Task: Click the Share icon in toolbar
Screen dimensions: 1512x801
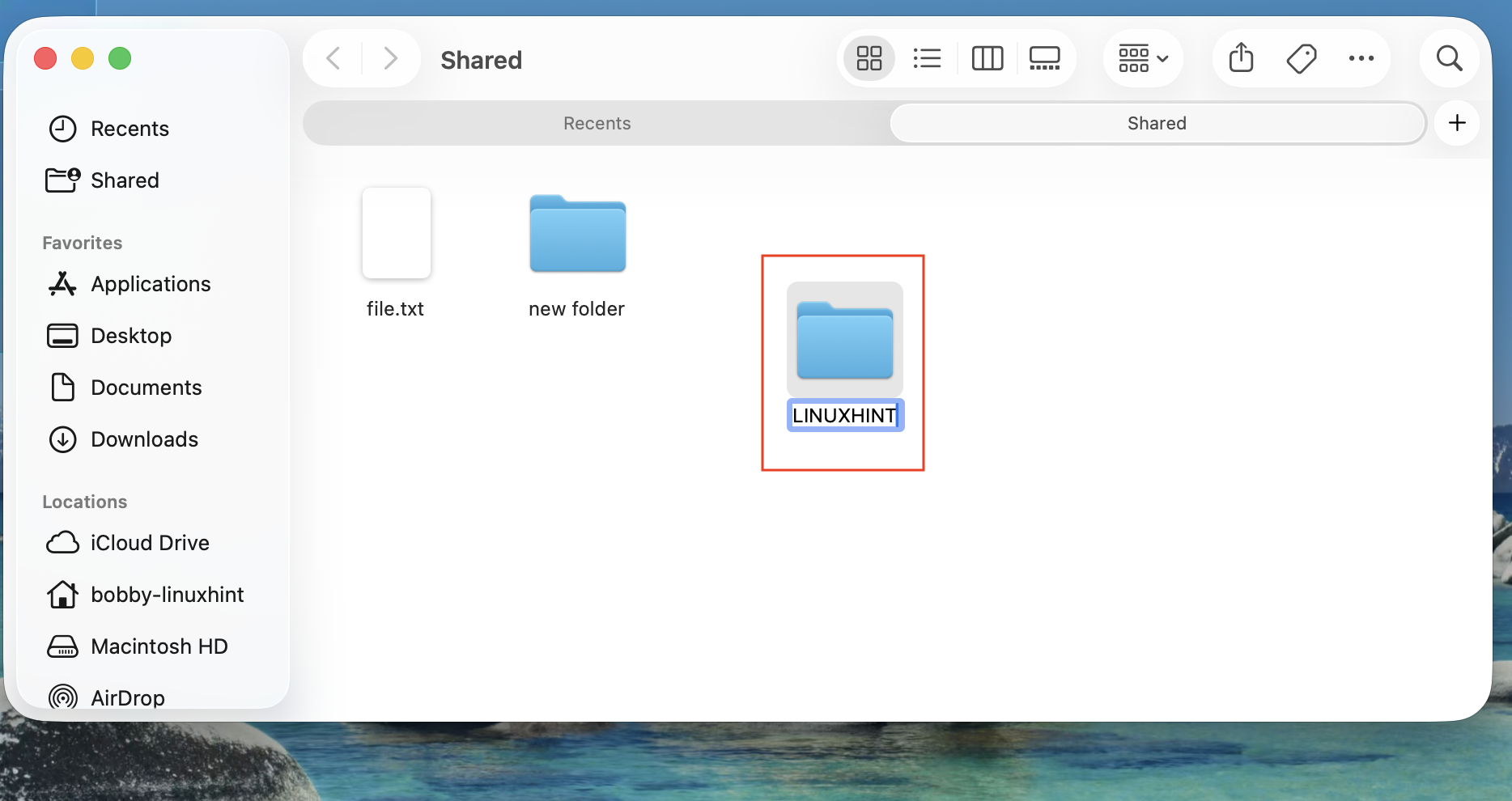Action: click(1241, 58)
